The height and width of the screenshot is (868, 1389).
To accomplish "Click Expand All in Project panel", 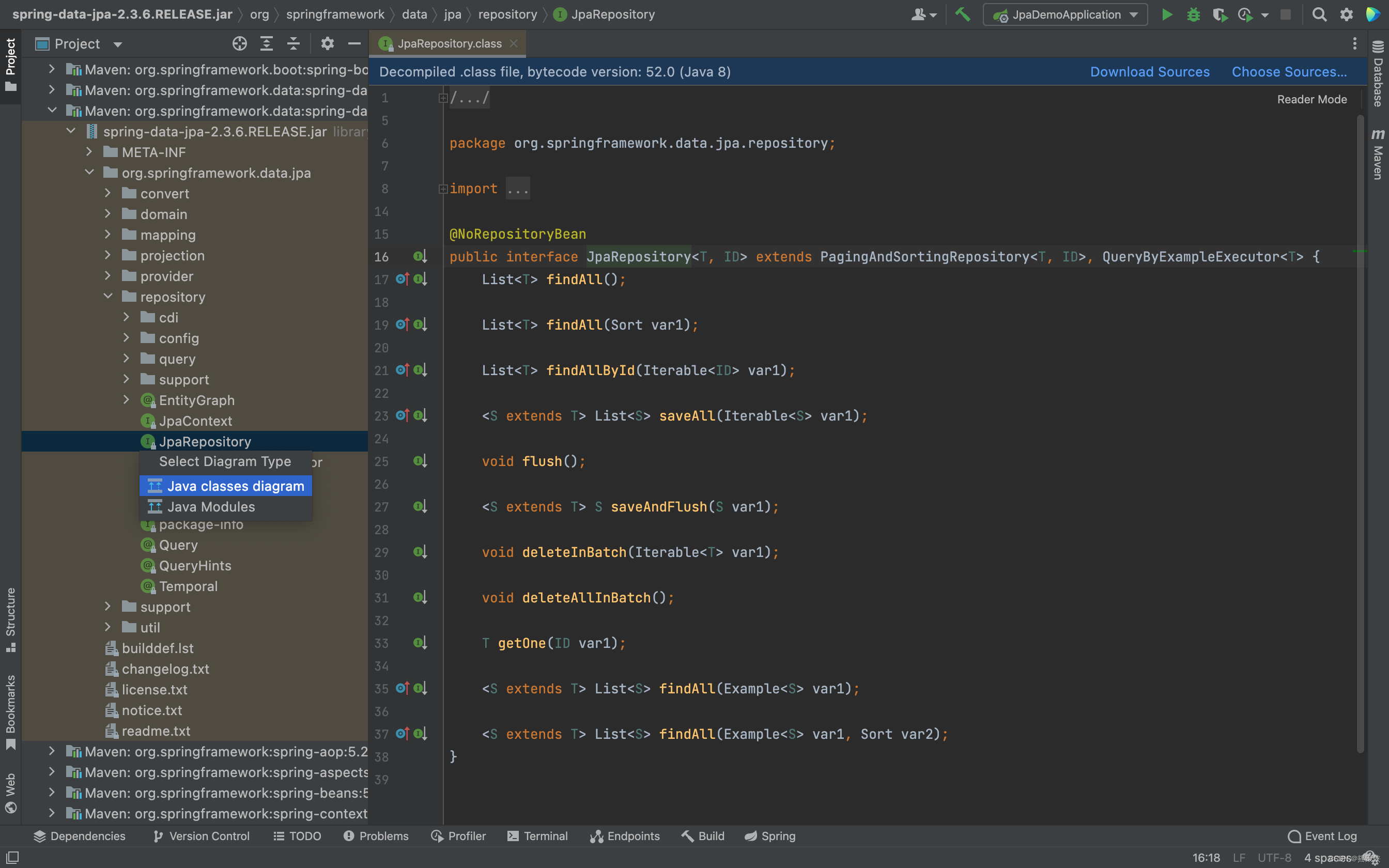I will (266, 43).
